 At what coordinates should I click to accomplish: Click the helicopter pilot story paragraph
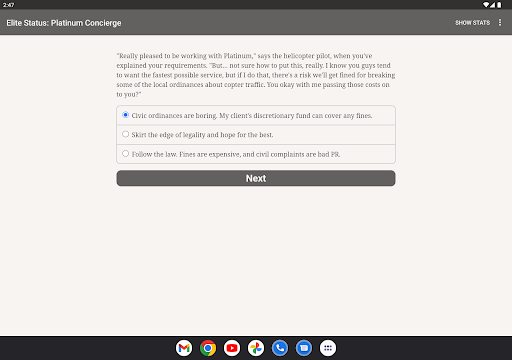point(256,75)
